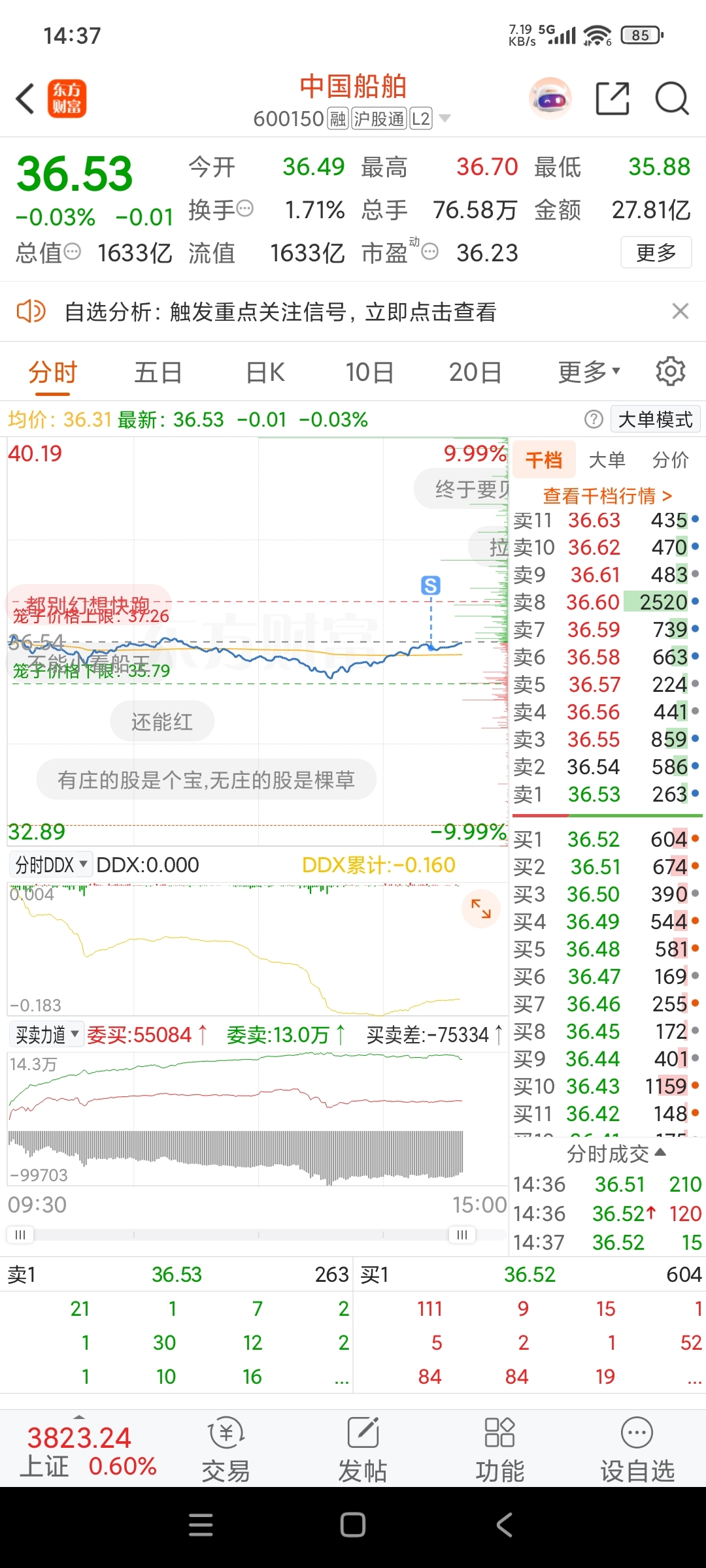Toggle the 大单模式 button
The image size is (706, 1568).
pyautogui.click(x=655, y=419)
